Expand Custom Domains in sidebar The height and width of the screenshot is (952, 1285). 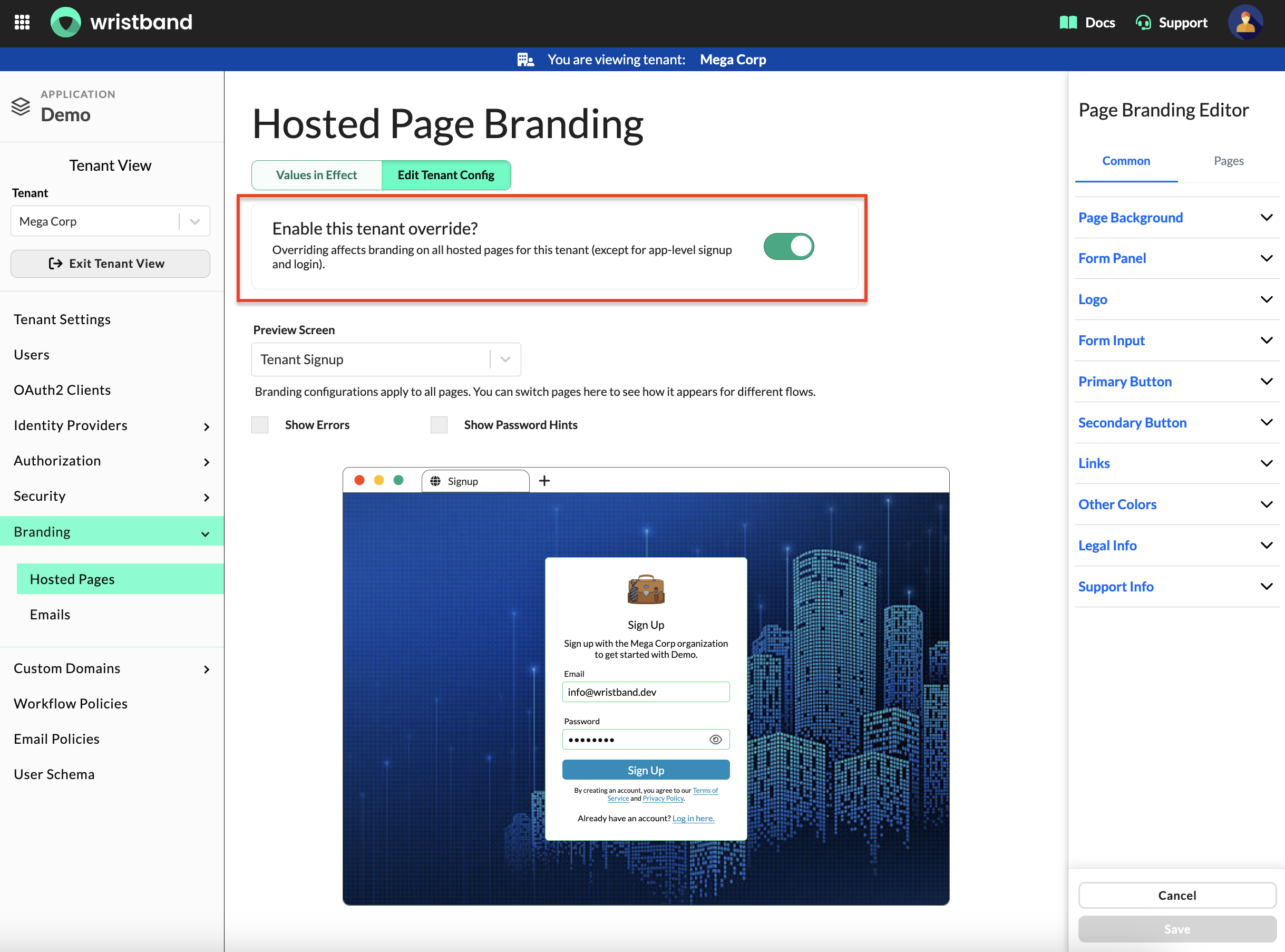[x=112, y=668]
